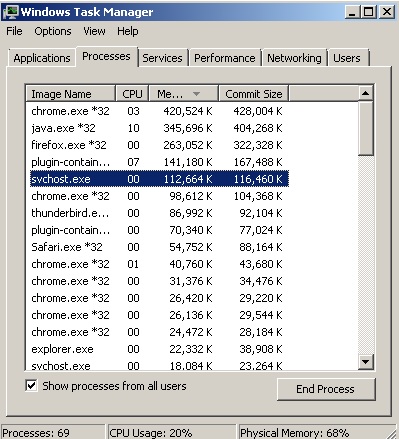Go to the Networking tab
Image resolution: width=399 pixels, height=439 pixels.
click(x=294, y=58)
